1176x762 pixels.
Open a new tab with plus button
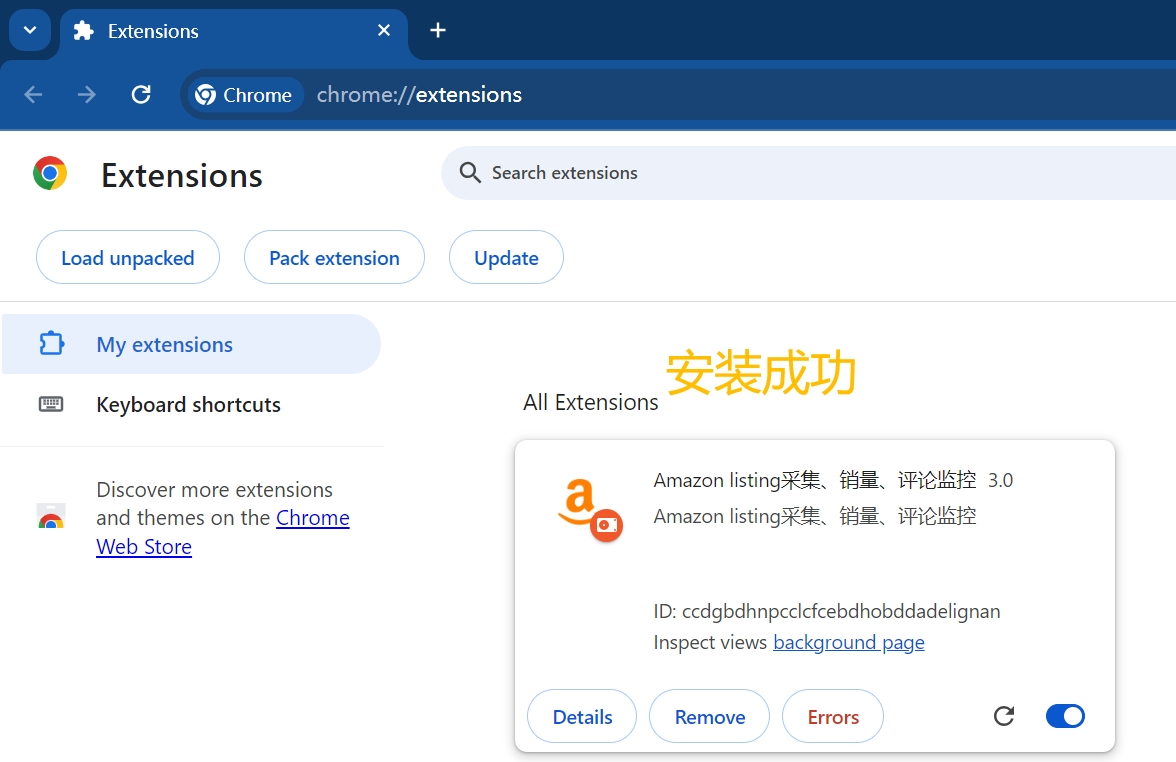pyautogui.click(x=438, y=30)
